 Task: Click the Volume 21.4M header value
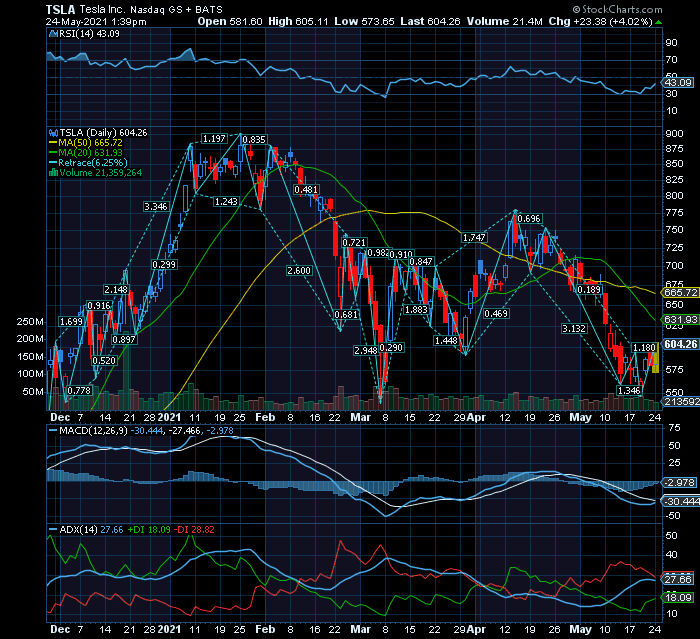pos(504,21)
